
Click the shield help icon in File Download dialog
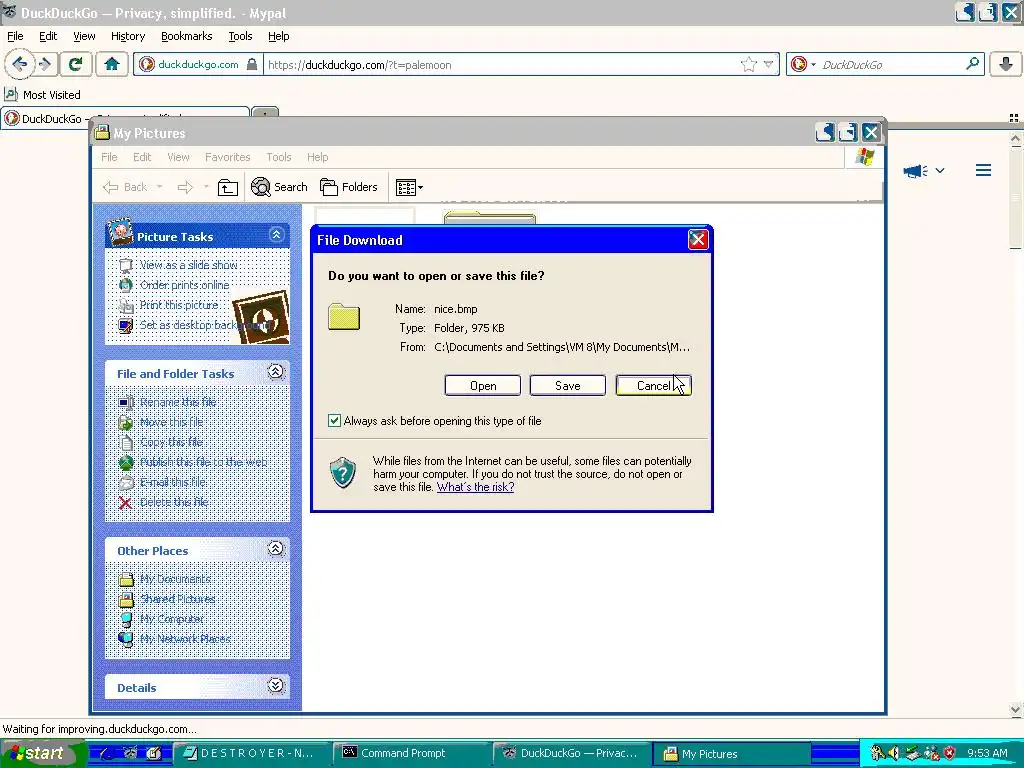click(342, 473)
